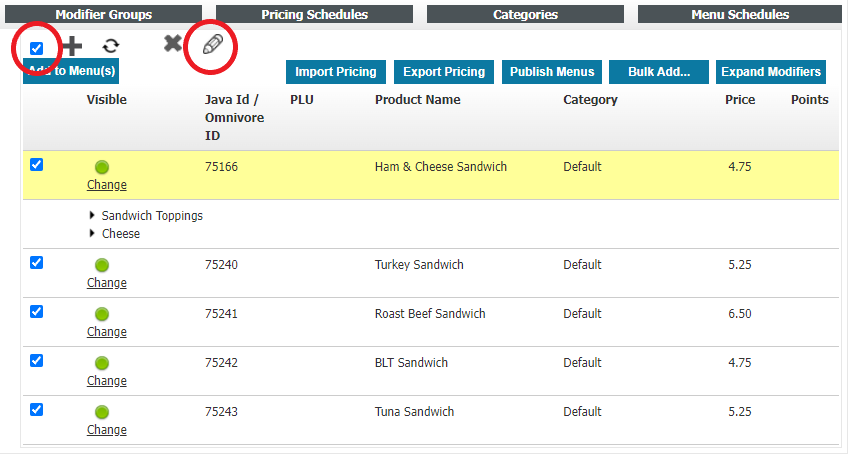Click the Product Name column header
Image resolution: width=849 pixels, height=475 pixels.
417,100
